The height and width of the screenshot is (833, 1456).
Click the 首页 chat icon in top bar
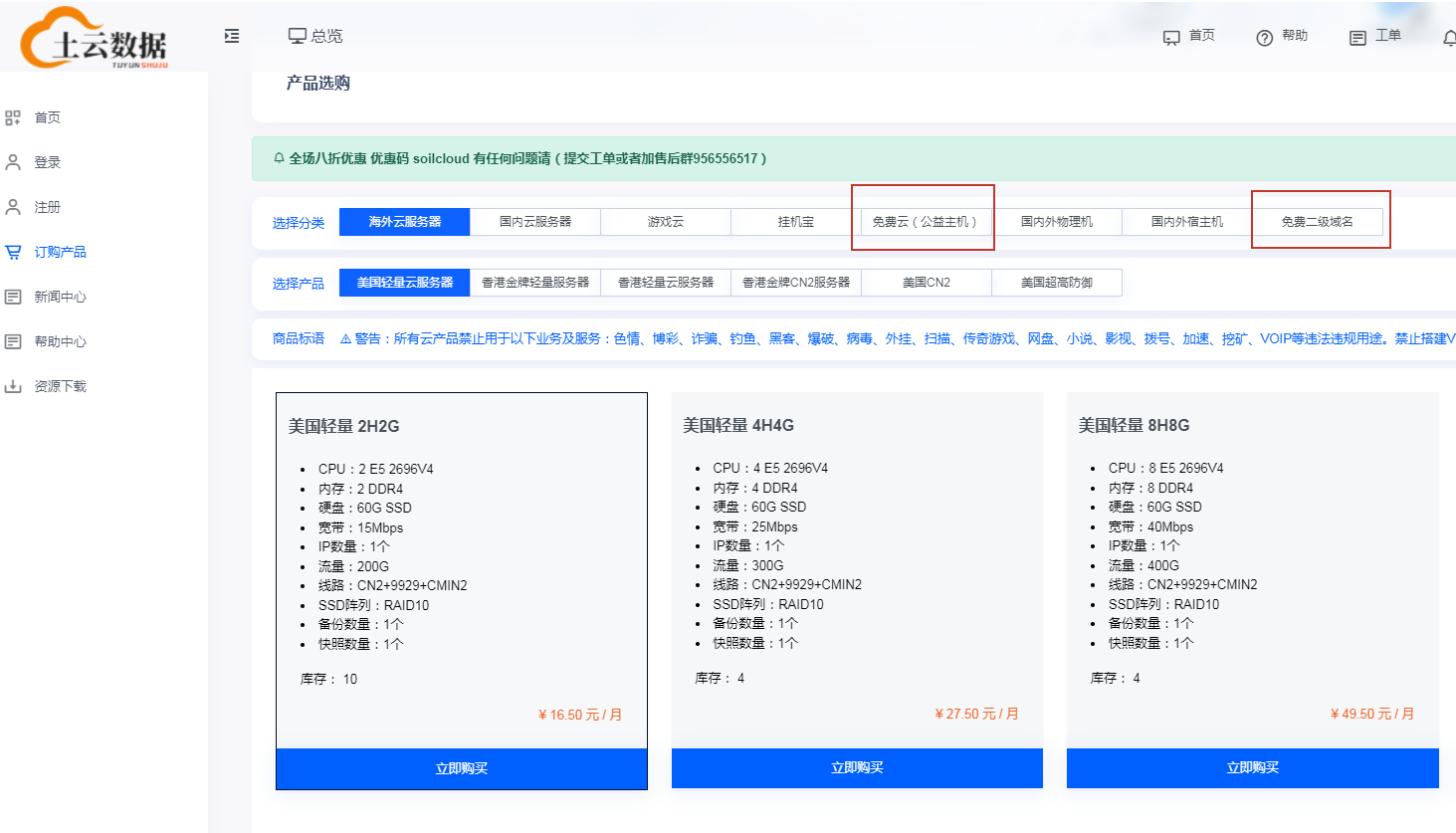1172,34
